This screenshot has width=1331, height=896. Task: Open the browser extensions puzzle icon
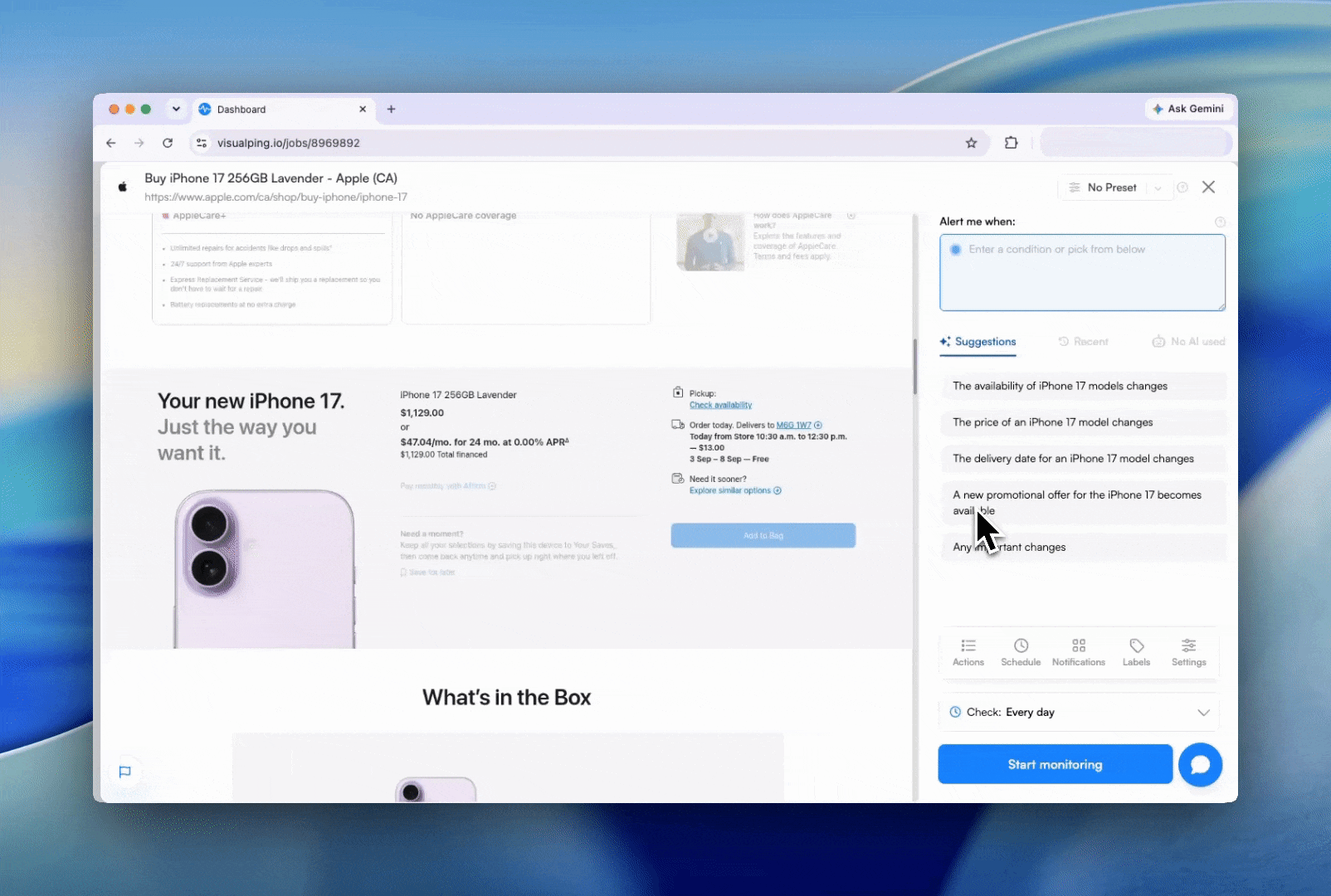coord(1011,143)
